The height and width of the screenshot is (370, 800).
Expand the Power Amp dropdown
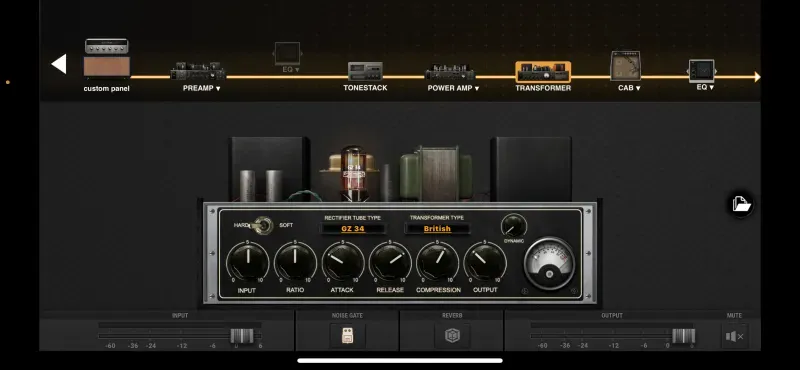[453, 88]
